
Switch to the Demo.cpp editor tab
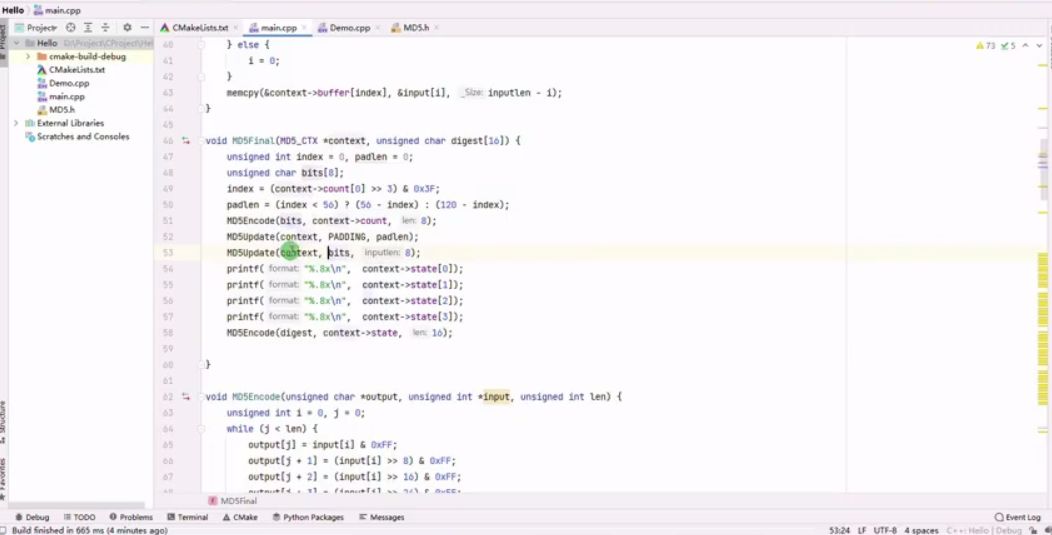coord(344,28)
